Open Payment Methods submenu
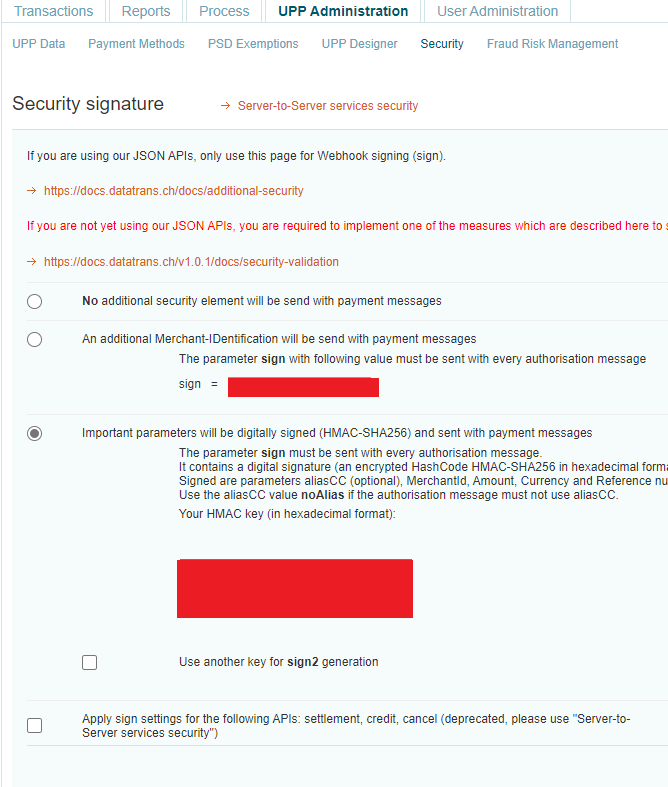This screenshot has height=787, width=668. coord(136,44)
